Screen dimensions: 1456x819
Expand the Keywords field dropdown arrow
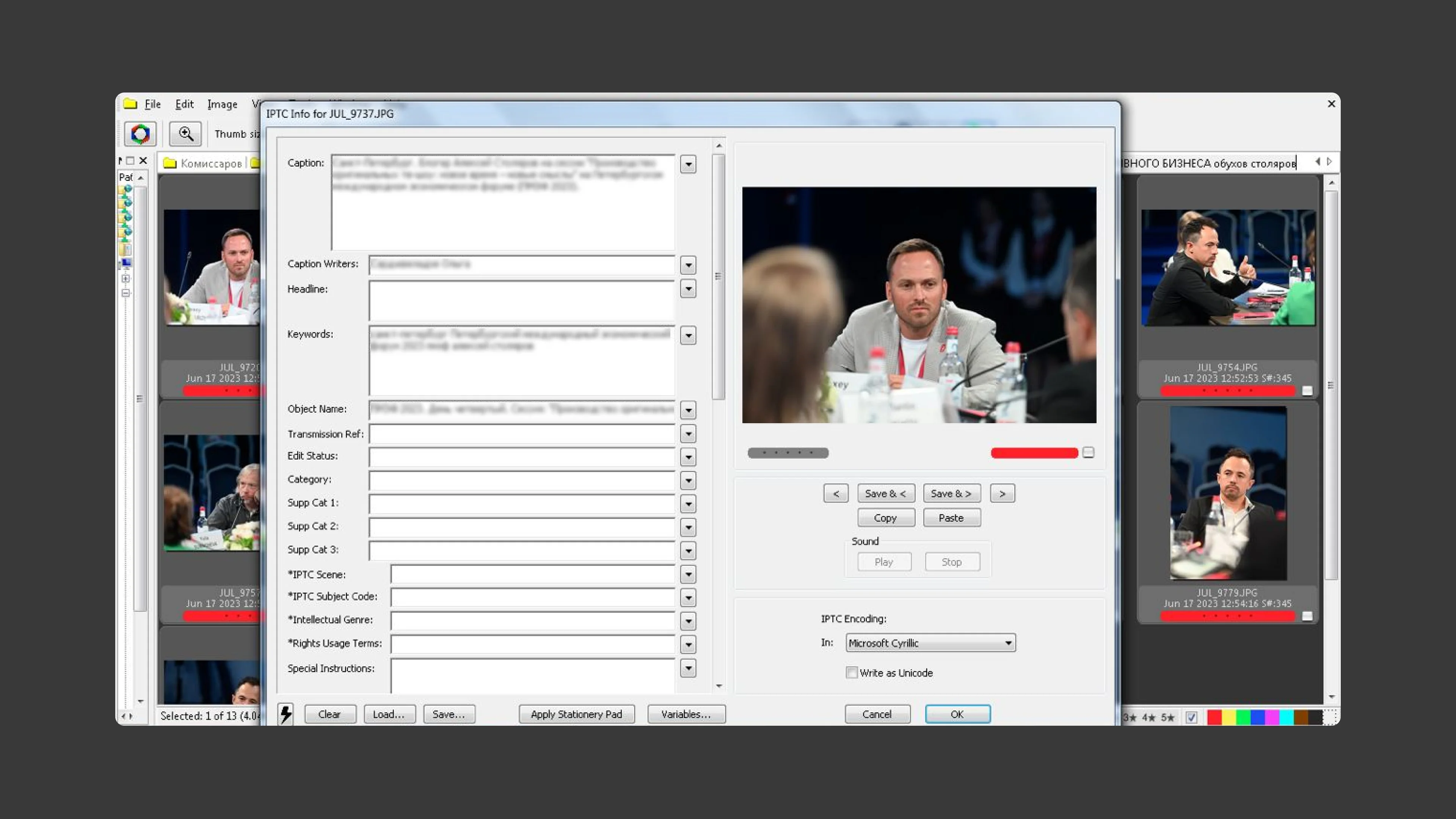(688, 335)
